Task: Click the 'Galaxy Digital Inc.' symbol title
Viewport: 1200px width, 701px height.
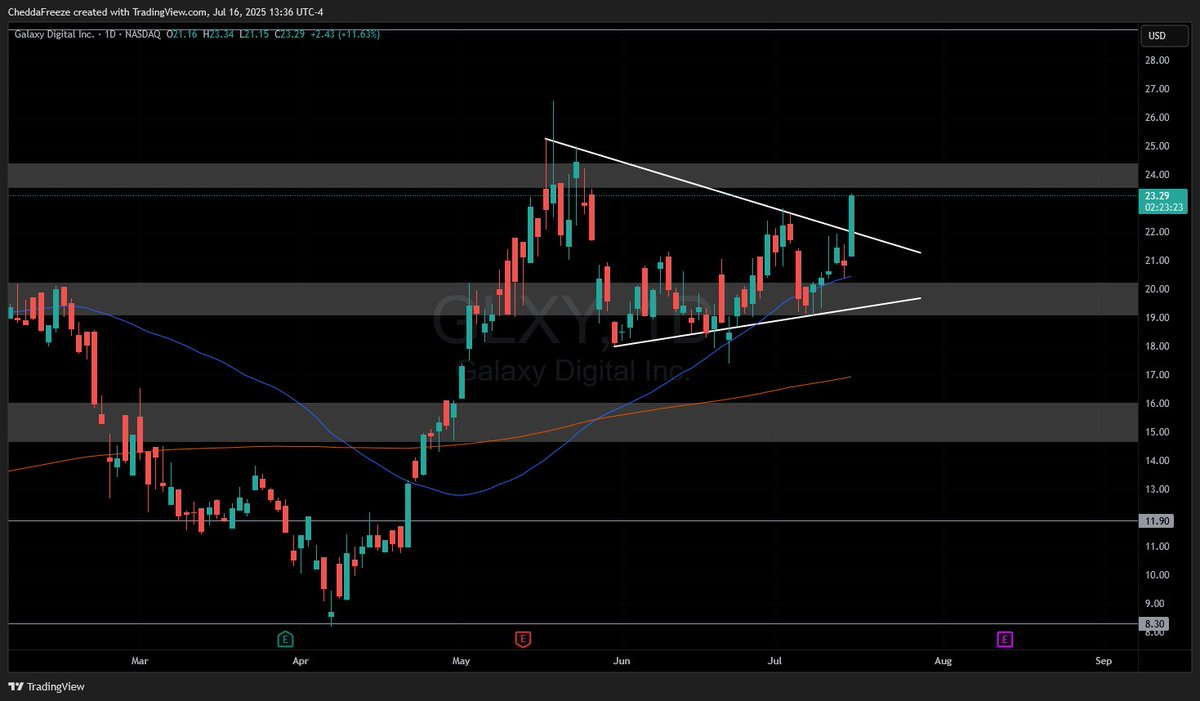Action: coord(54,34)
